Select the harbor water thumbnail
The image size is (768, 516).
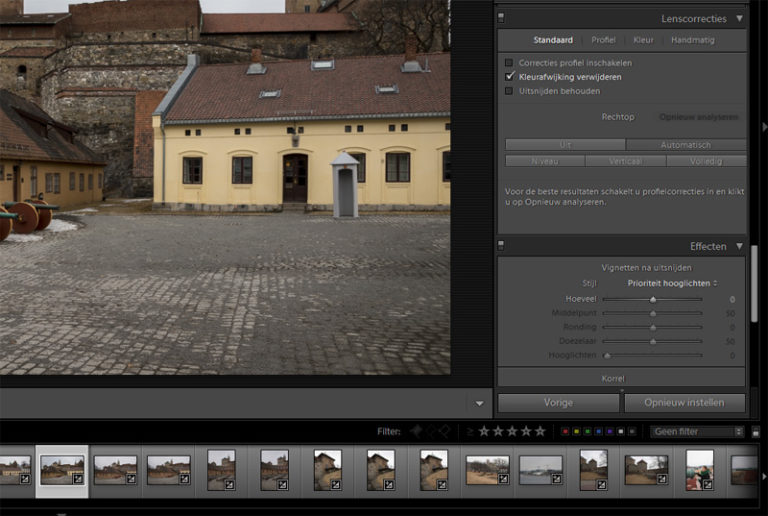coord(541,470)
